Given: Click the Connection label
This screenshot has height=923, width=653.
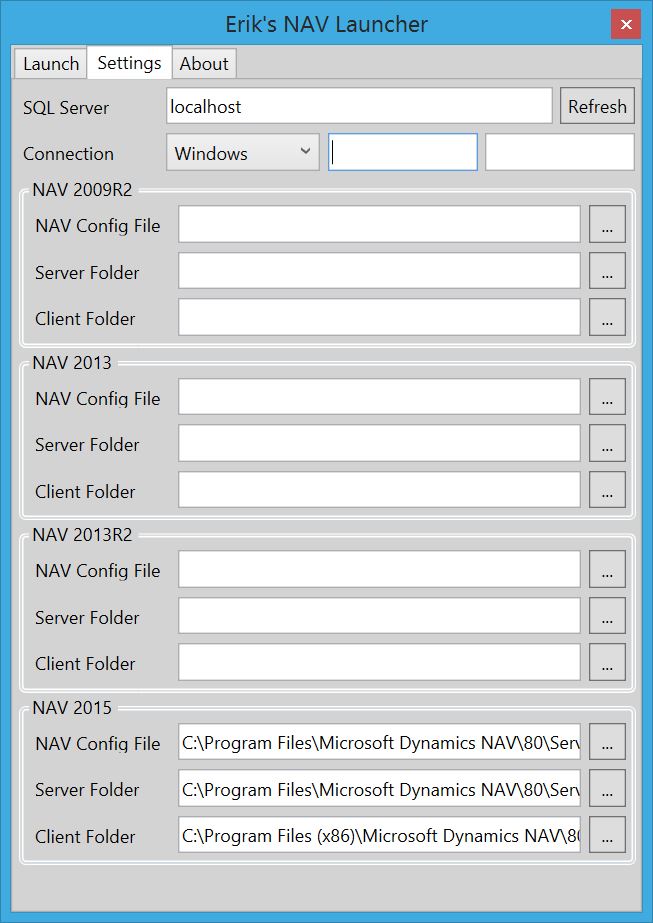Looking at the screenshot, I should [68, 154].
